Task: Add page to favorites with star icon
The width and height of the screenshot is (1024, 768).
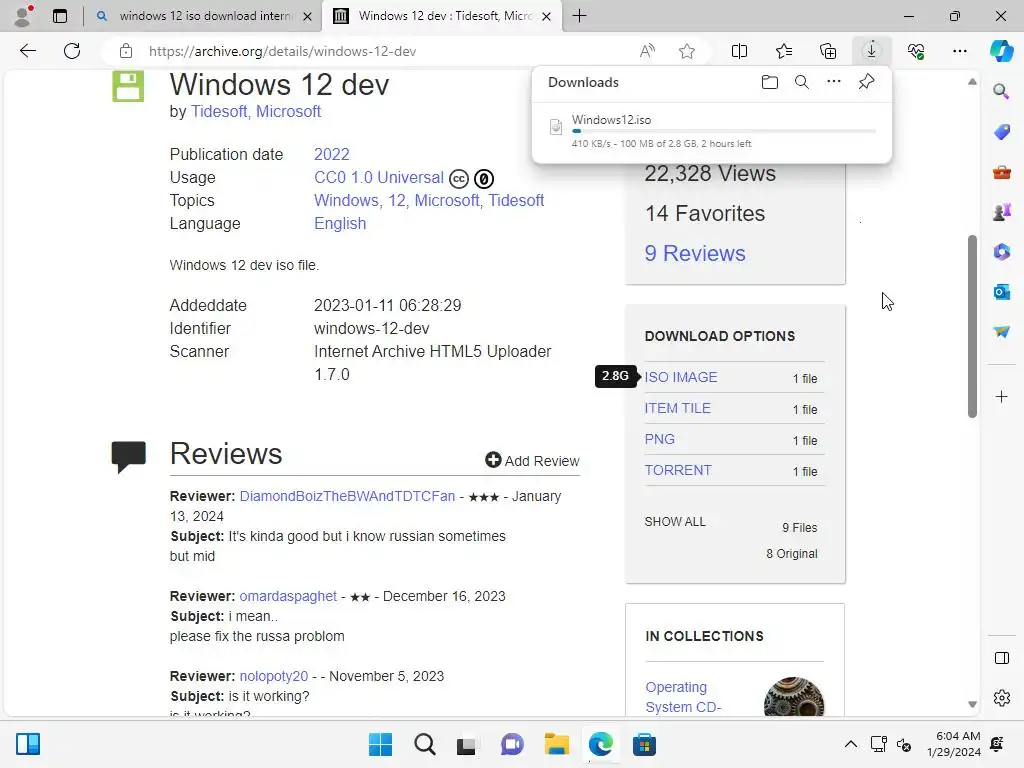Action: (x=686, y=51)
